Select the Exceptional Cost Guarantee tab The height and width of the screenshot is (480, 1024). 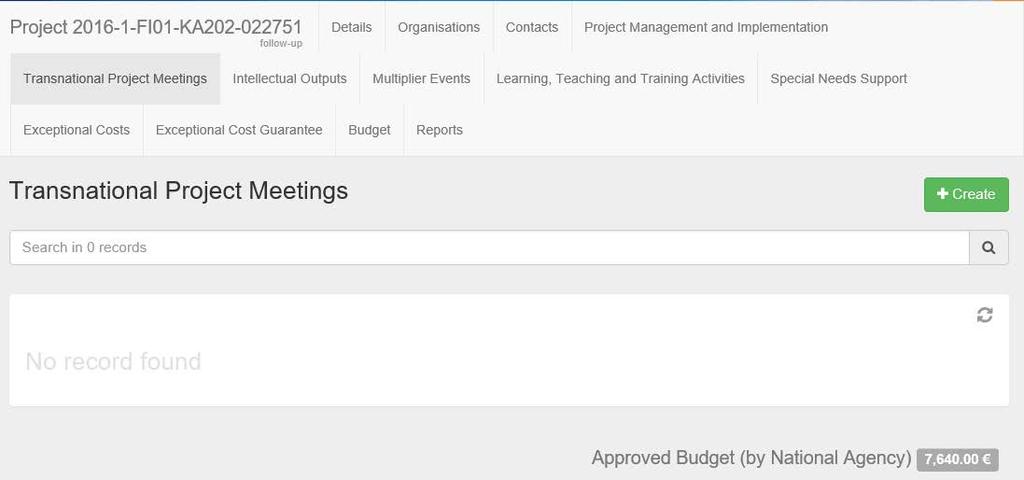[239, 130]
